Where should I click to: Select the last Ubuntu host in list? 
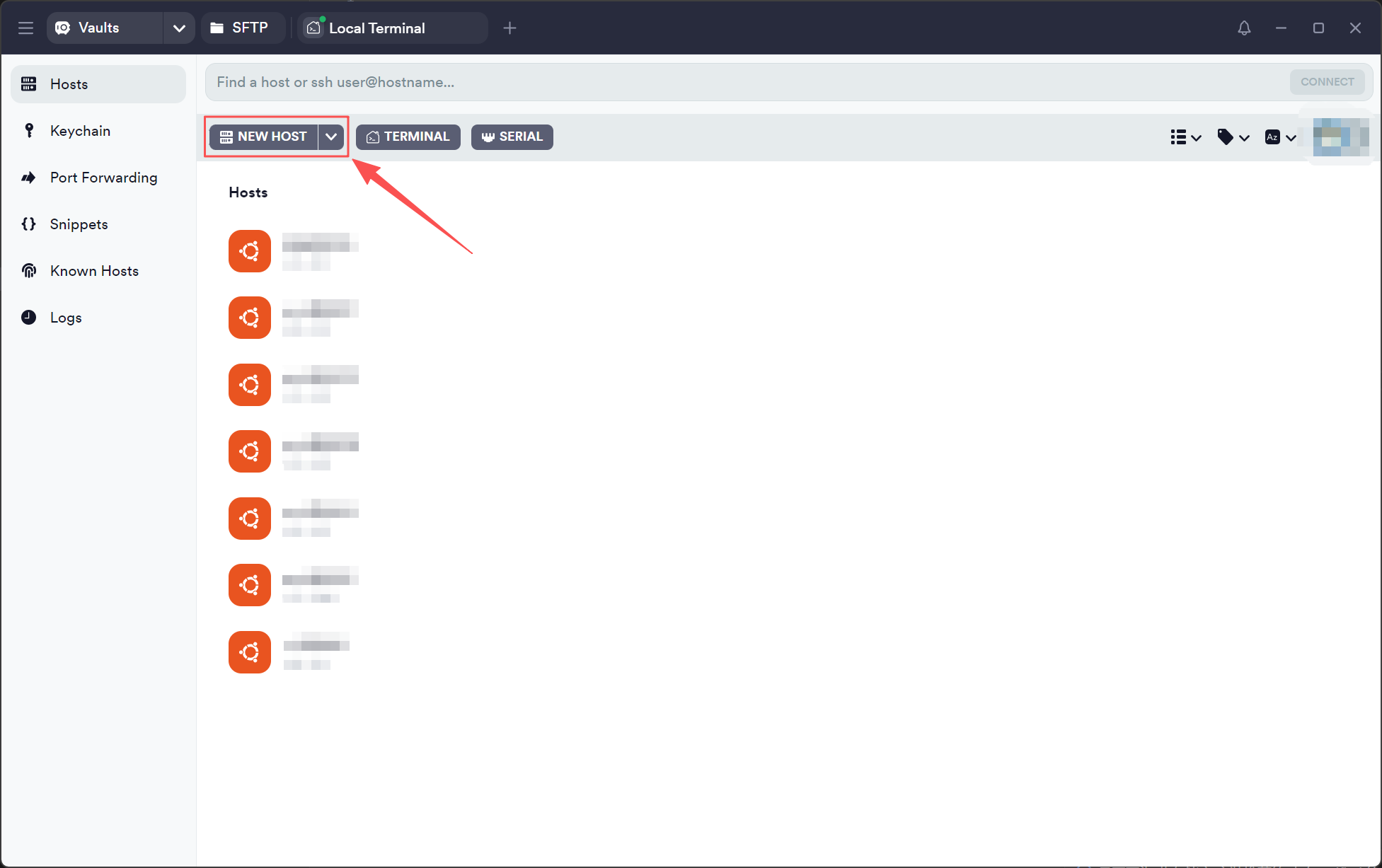point(250,652)
